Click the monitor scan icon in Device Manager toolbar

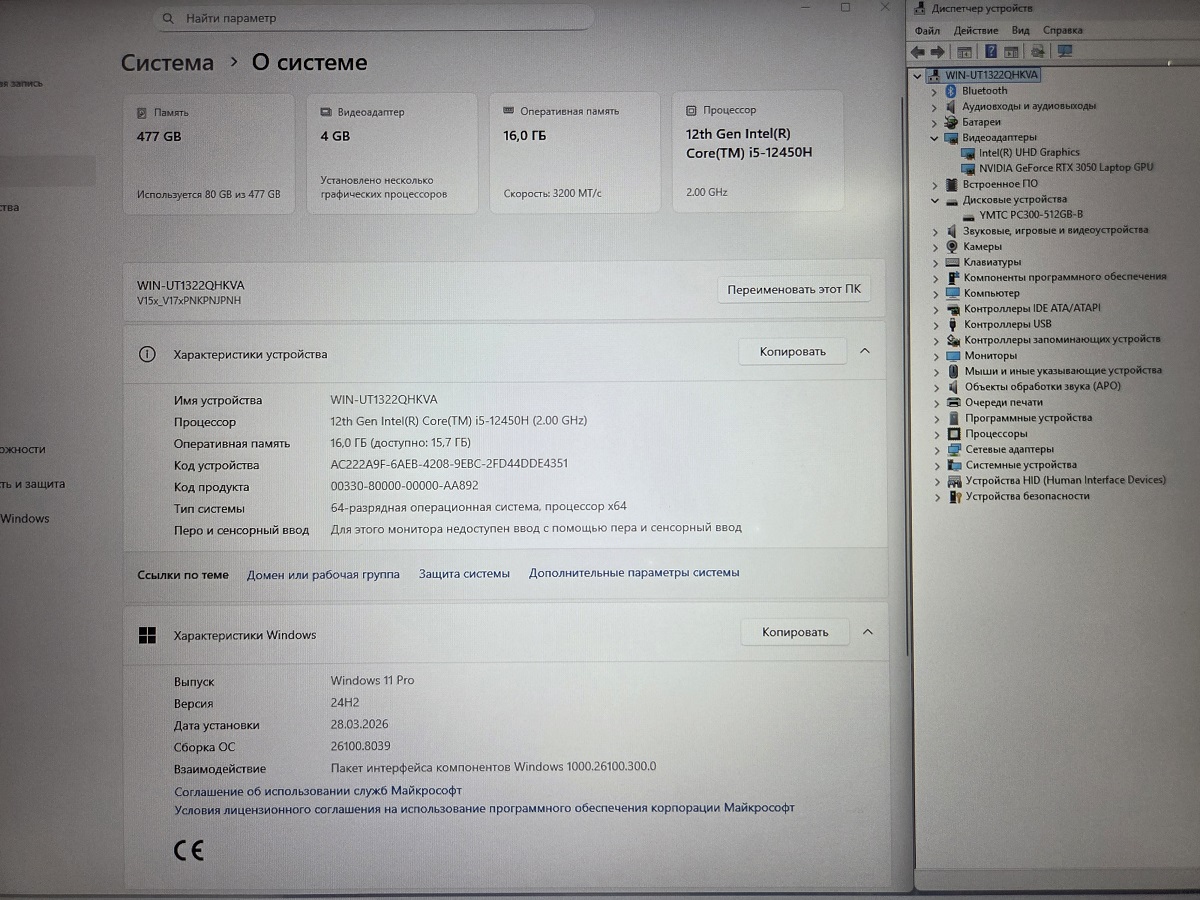[x=1064, y=51]
